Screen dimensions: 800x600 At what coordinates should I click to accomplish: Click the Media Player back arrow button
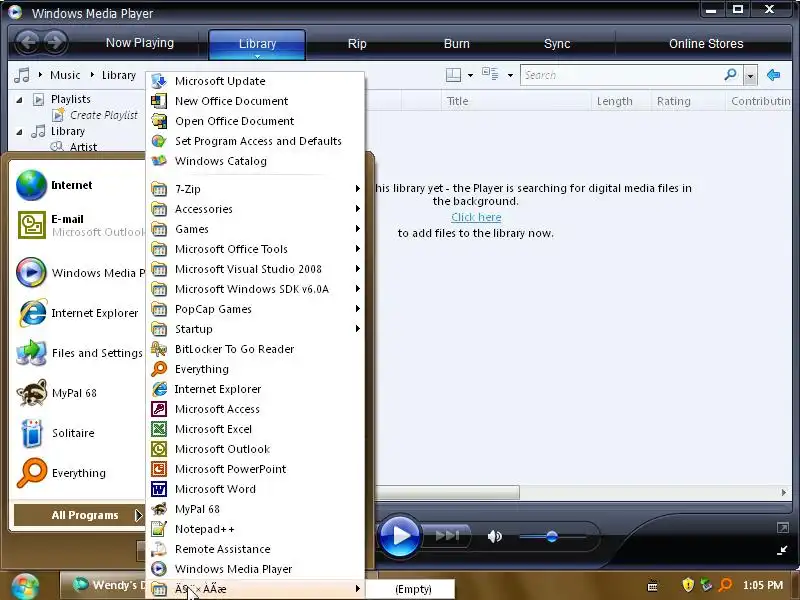click(28, 42)
